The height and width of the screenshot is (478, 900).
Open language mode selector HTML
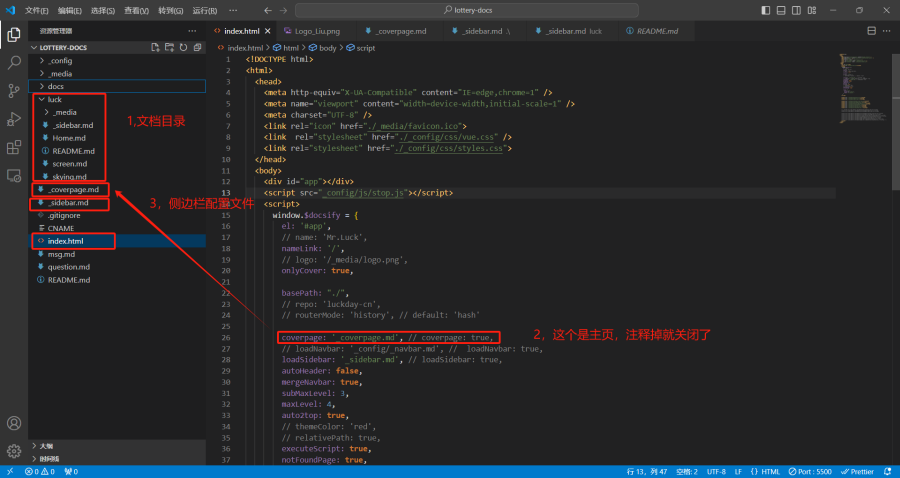765,472
